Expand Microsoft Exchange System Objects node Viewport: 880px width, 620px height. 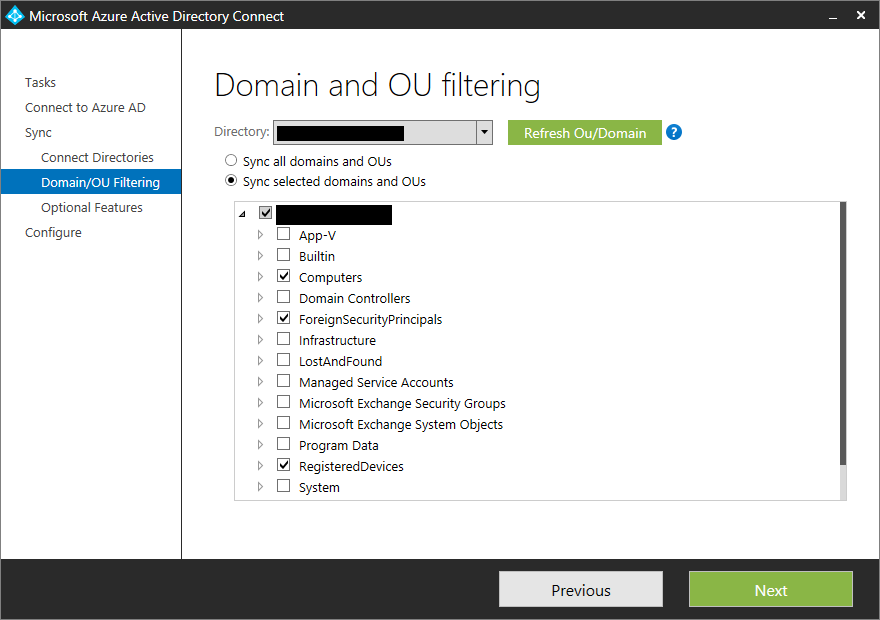(260, 424)
